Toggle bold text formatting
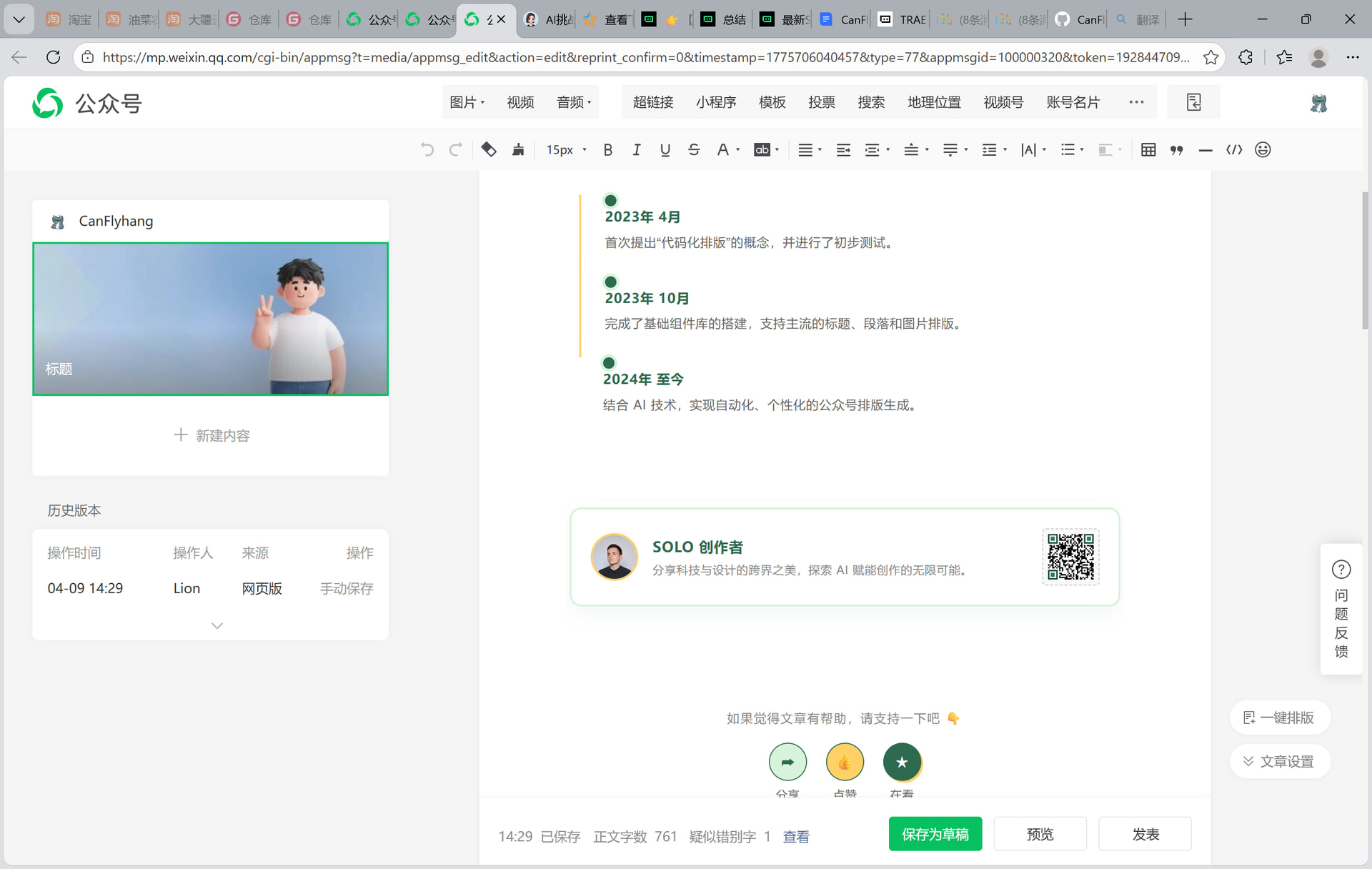Viewport: 1372px width, 869px height. [x=608, y=150]
